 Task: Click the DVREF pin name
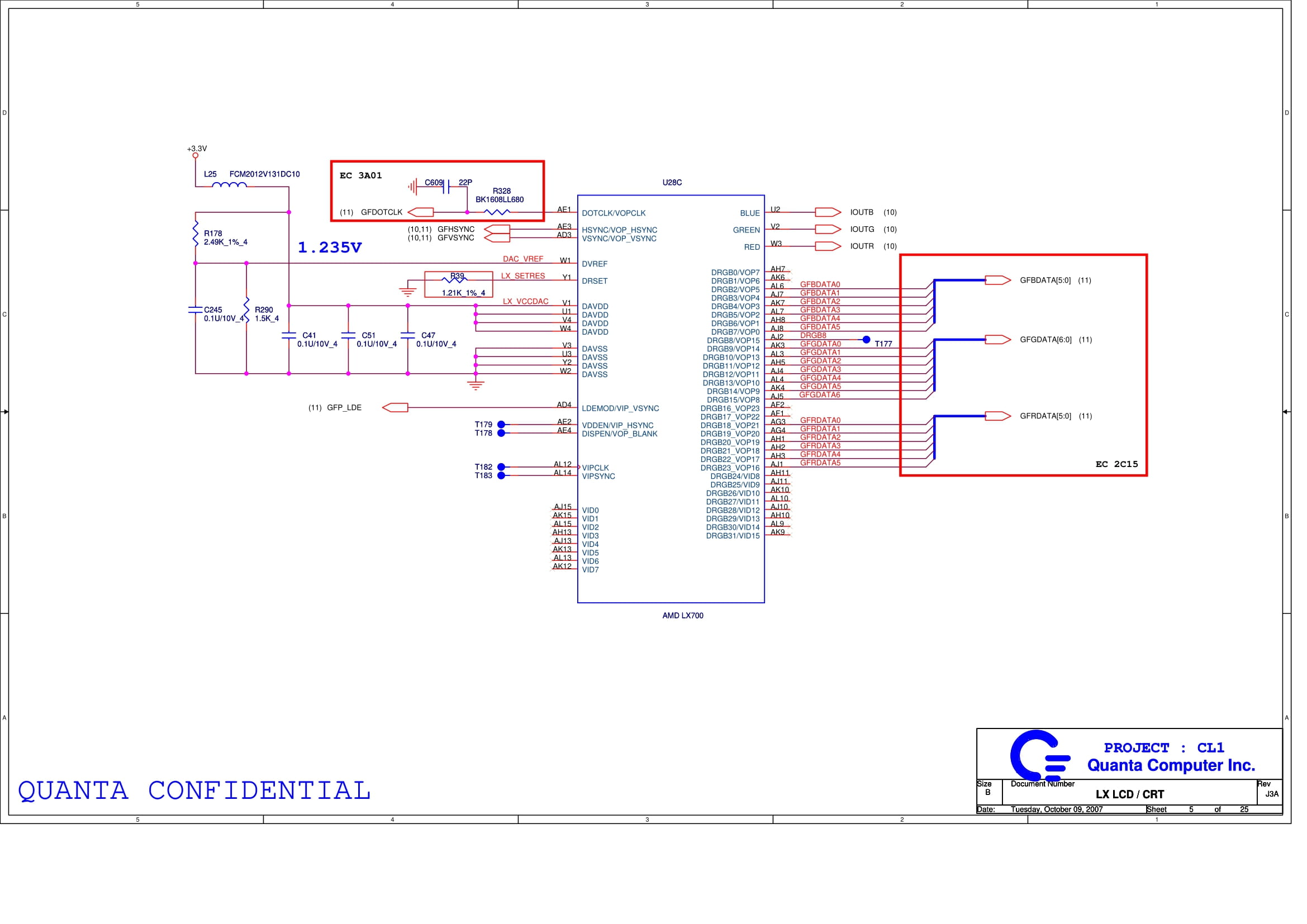[595, 265]
